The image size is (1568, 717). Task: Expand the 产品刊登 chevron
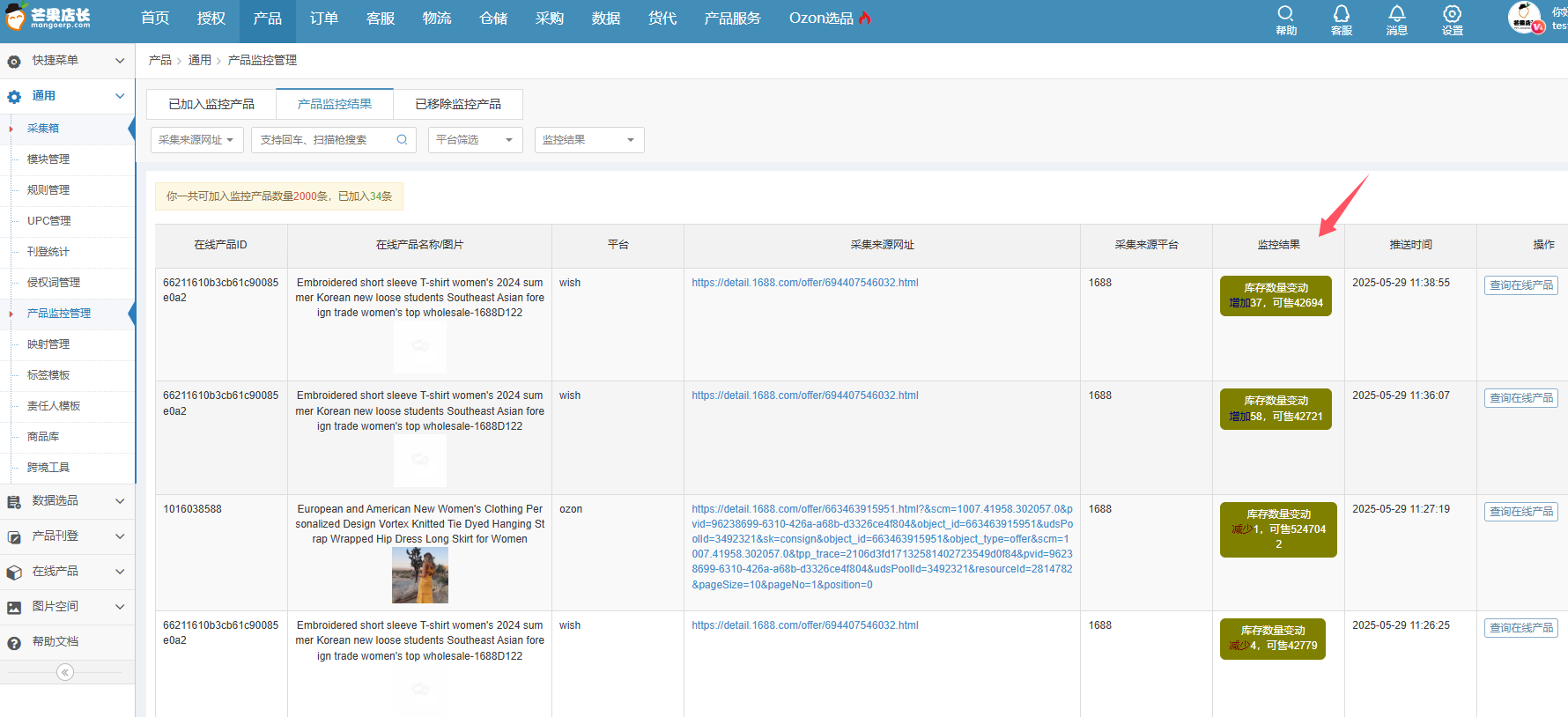click(x=120, y=536)
